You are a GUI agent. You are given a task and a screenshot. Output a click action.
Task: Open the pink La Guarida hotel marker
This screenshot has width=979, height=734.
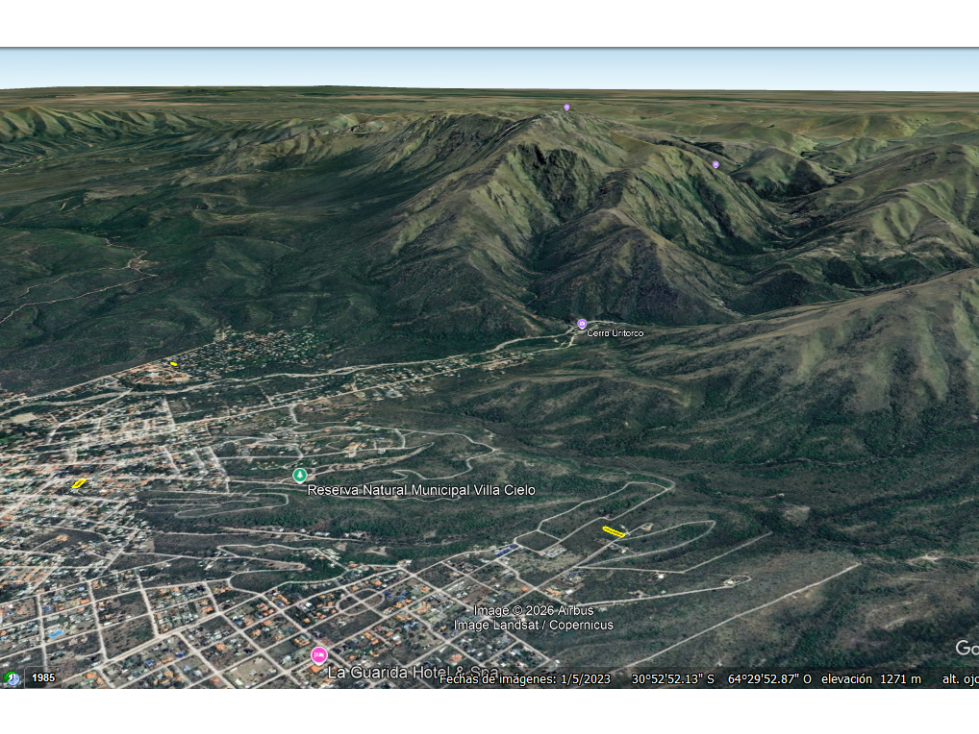point(319,655)
